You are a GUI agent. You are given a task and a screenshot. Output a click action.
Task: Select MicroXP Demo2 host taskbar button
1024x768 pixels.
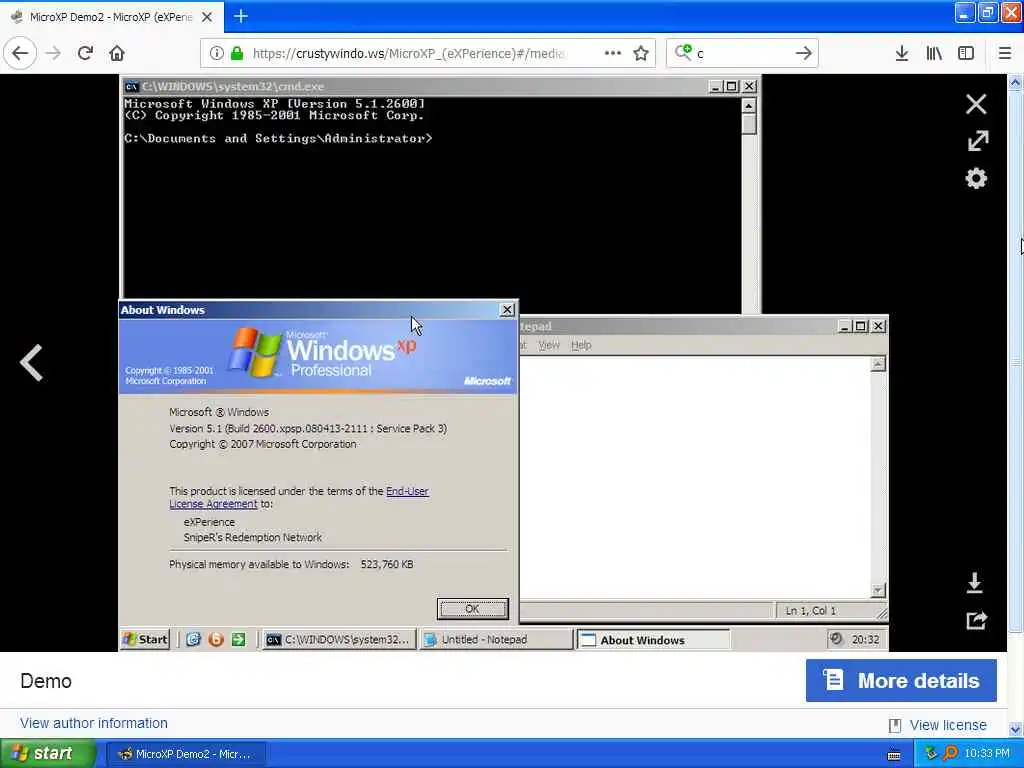[186, 754]
